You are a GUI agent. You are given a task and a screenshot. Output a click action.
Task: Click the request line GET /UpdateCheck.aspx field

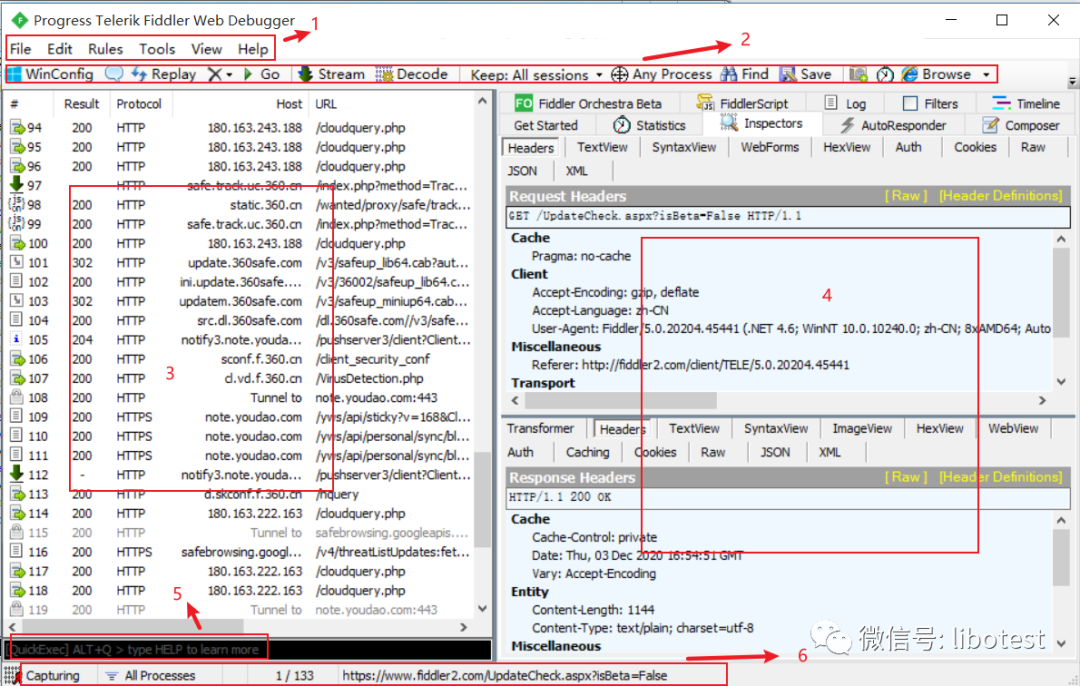[x=787, y=216]
